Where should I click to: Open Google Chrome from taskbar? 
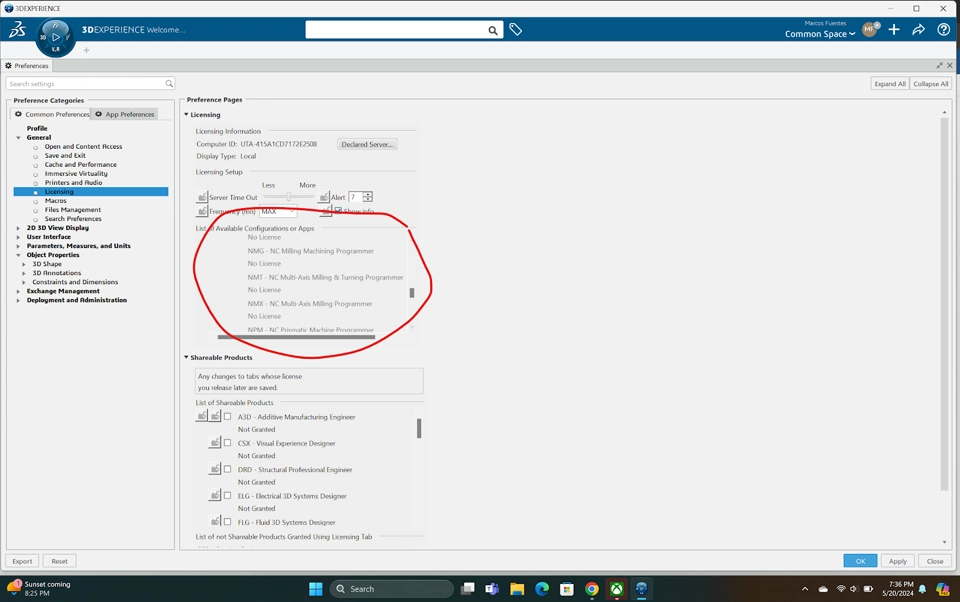591,589
